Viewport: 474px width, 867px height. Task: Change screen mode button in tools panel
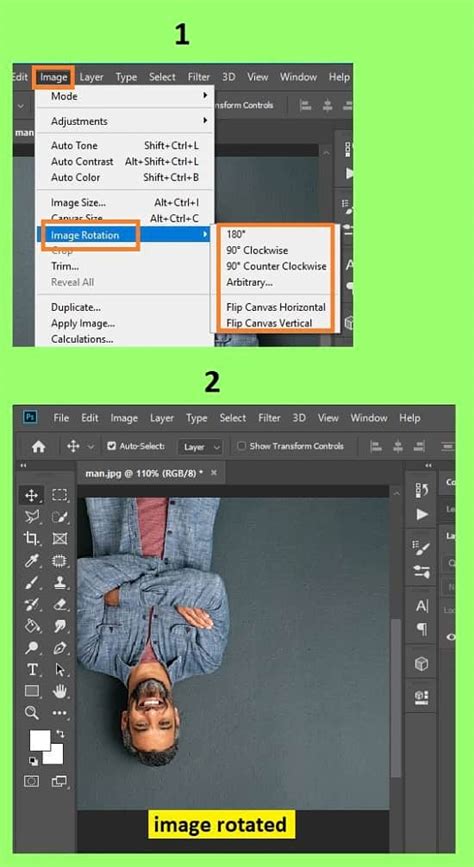click(59, 781)
